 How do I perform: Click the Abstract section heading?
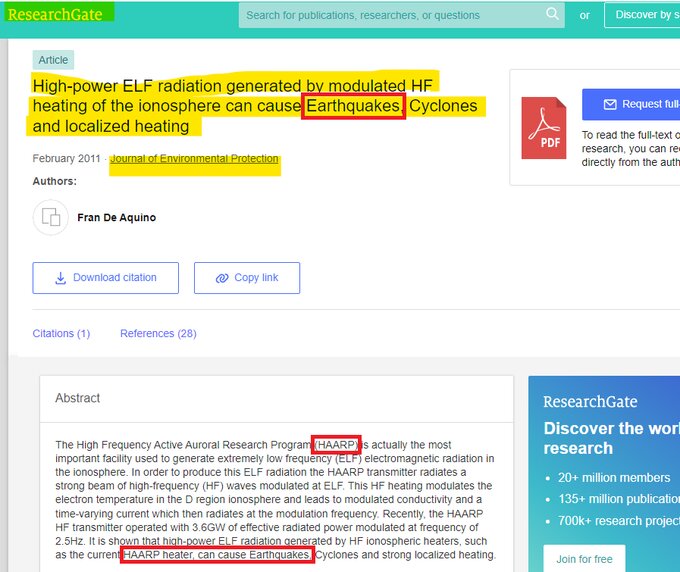(78, 398)
